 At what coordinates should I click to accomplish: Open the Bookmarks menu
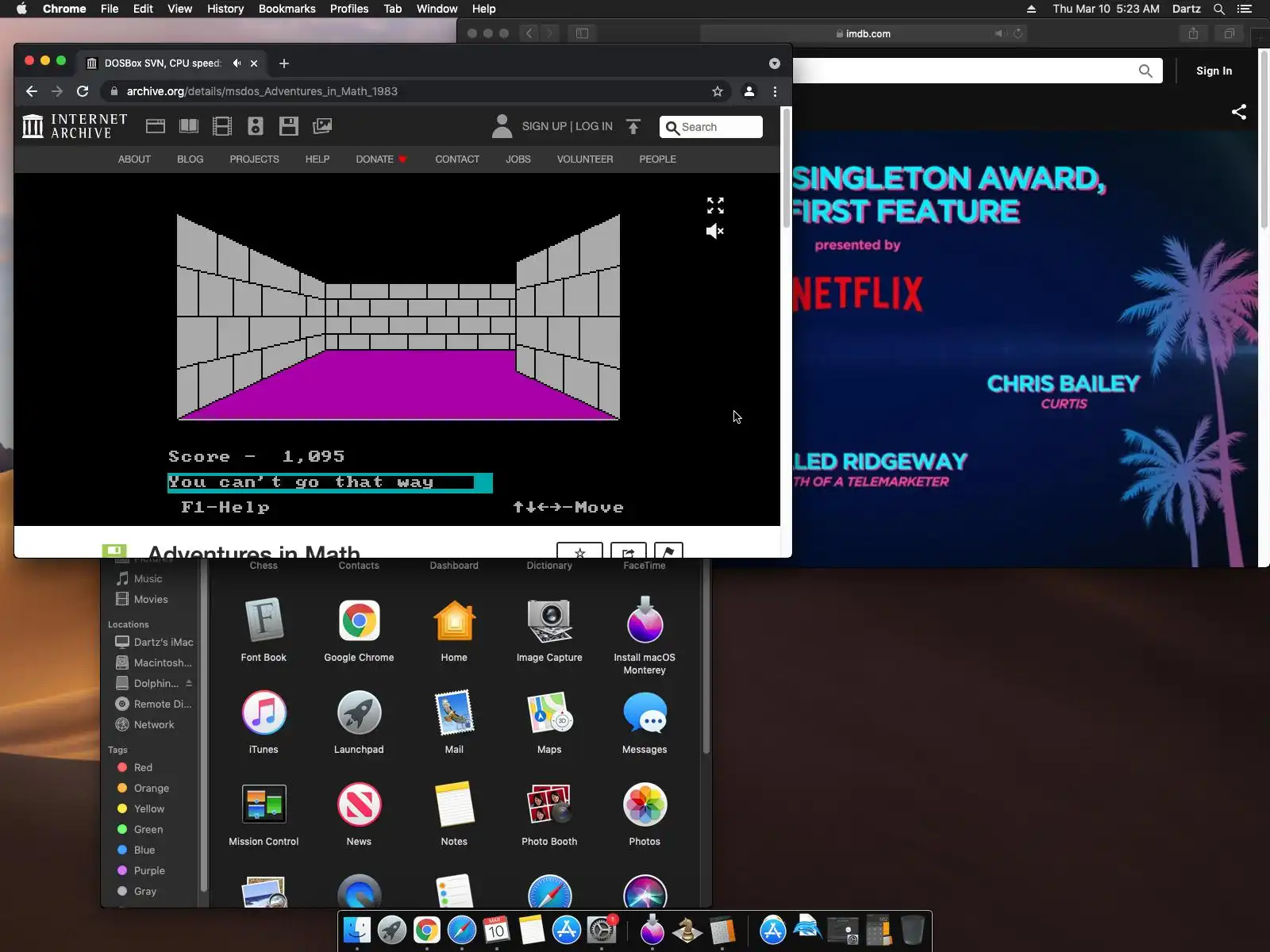[x=287, y=9]
